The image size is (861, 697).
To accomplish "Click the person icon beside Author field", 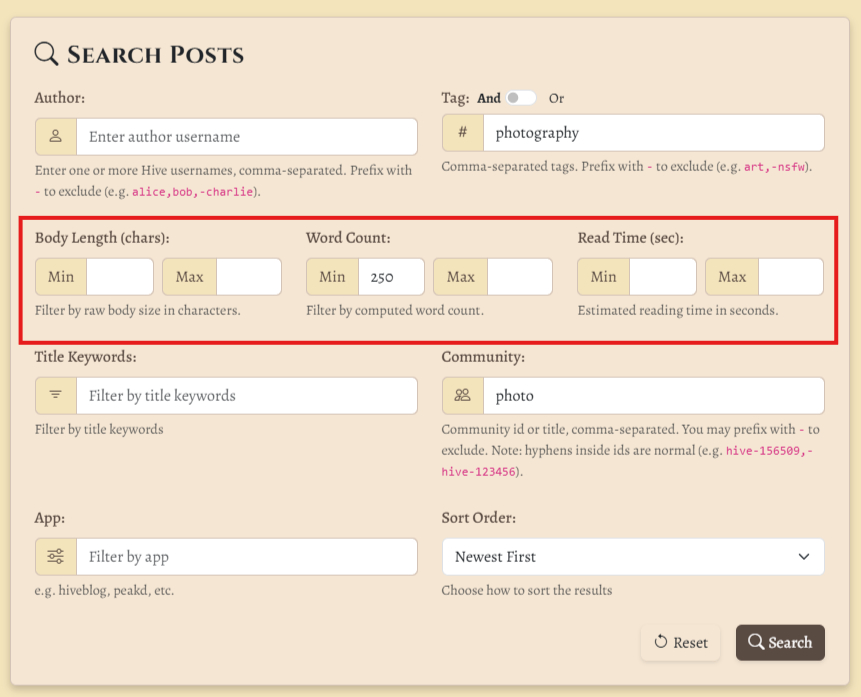I will point(55,136).
